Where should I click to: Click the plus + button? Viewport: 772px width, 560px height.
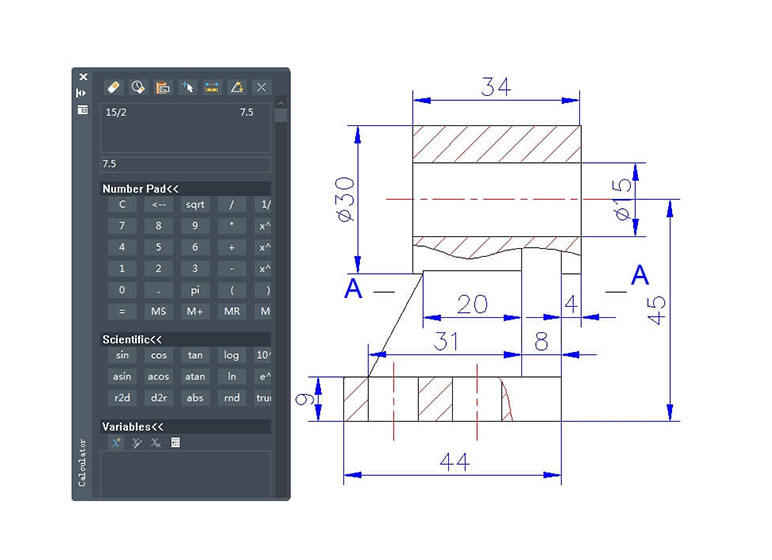click(231, 247)
